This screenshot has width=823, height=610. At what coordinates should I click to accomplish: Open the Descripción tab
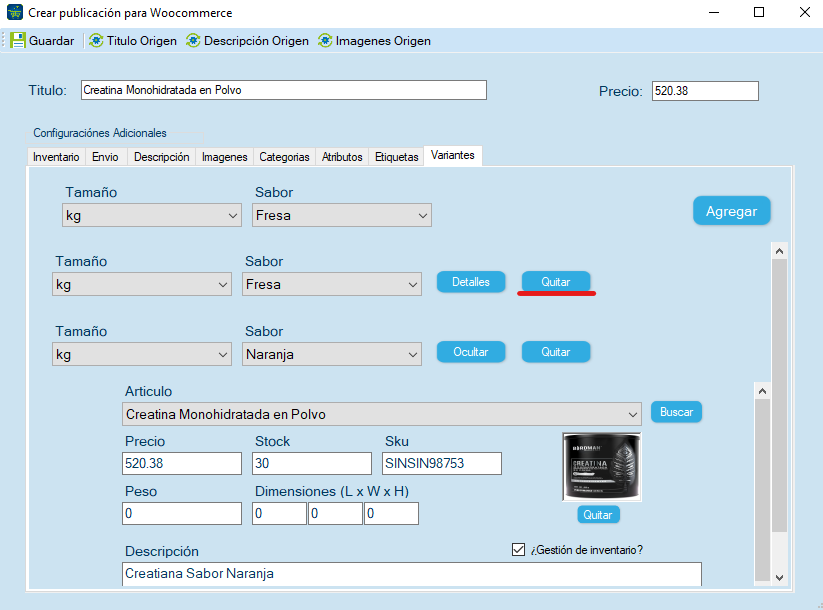pos(161,157)
